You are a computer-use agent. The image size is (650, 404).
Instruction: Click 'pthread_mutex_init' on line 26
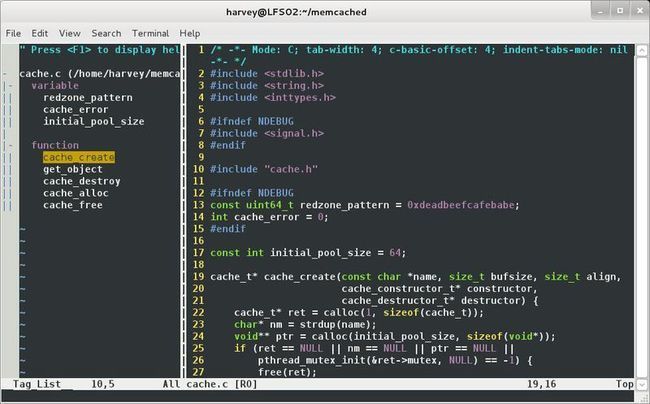[x=311, y=360]
